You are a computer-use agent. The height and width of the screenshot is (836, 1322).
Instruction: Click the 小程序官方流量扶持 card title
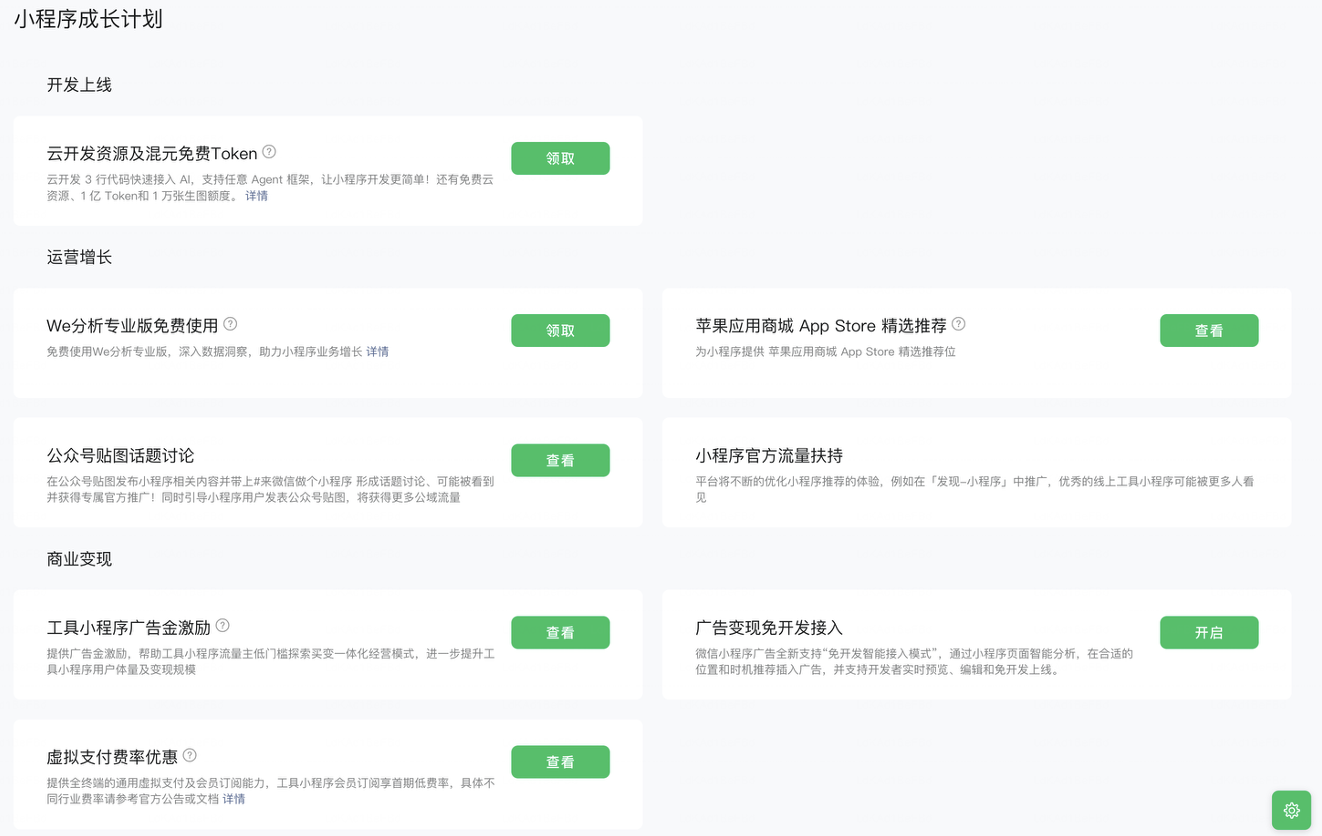pos(769,456)
